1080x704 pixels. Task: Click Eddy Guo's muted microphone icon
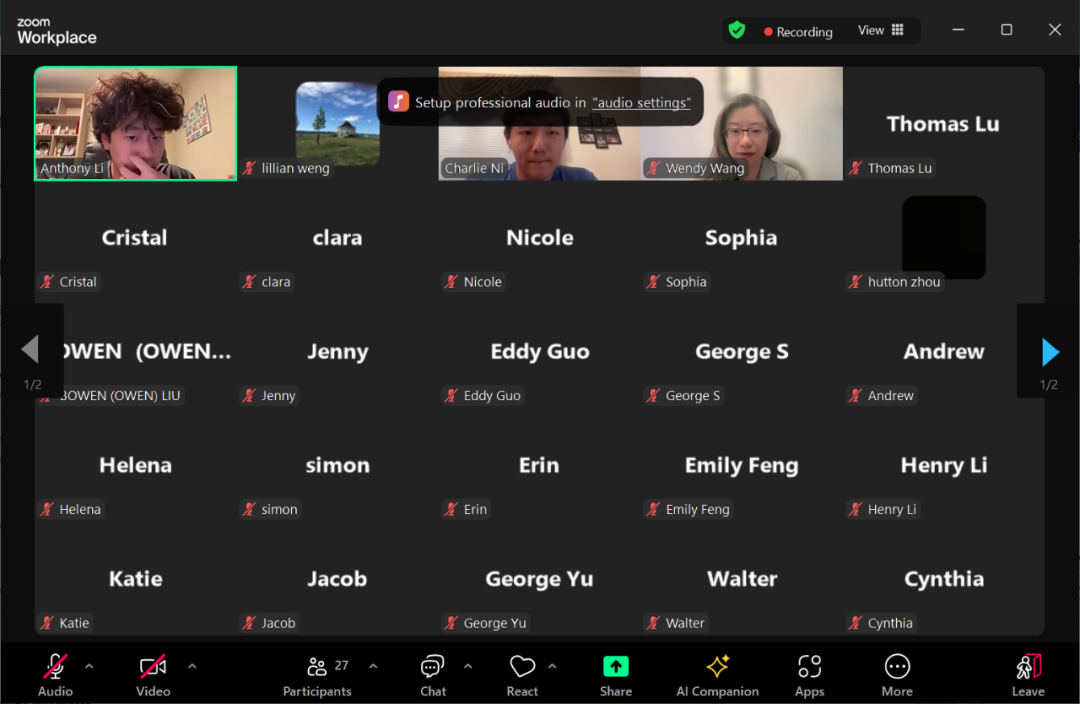451,395
